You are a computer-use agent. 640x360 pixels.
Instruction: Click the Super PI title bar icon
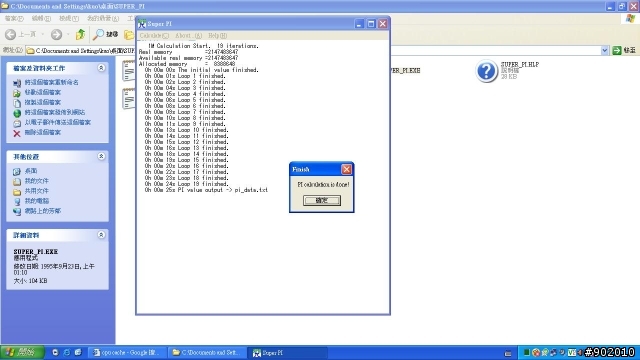pyautogui.click(x=142, y=24)
